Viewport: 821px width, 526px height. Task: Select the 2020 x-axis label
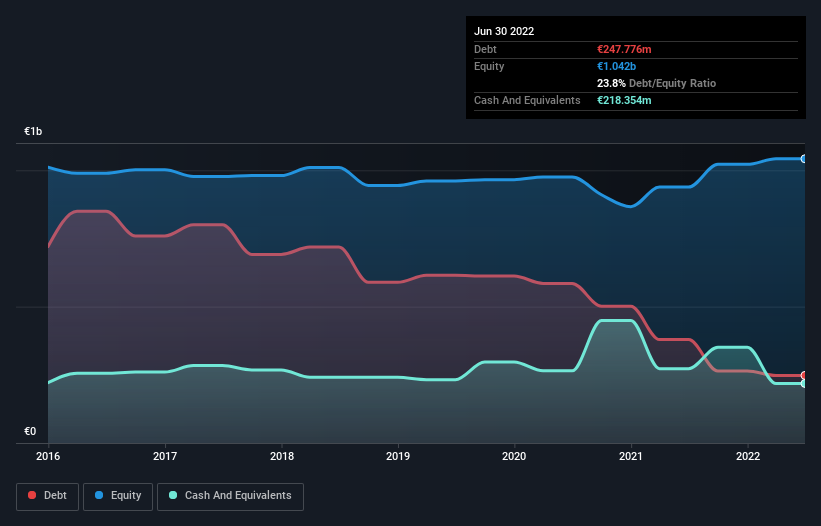[x=514, y=456]
